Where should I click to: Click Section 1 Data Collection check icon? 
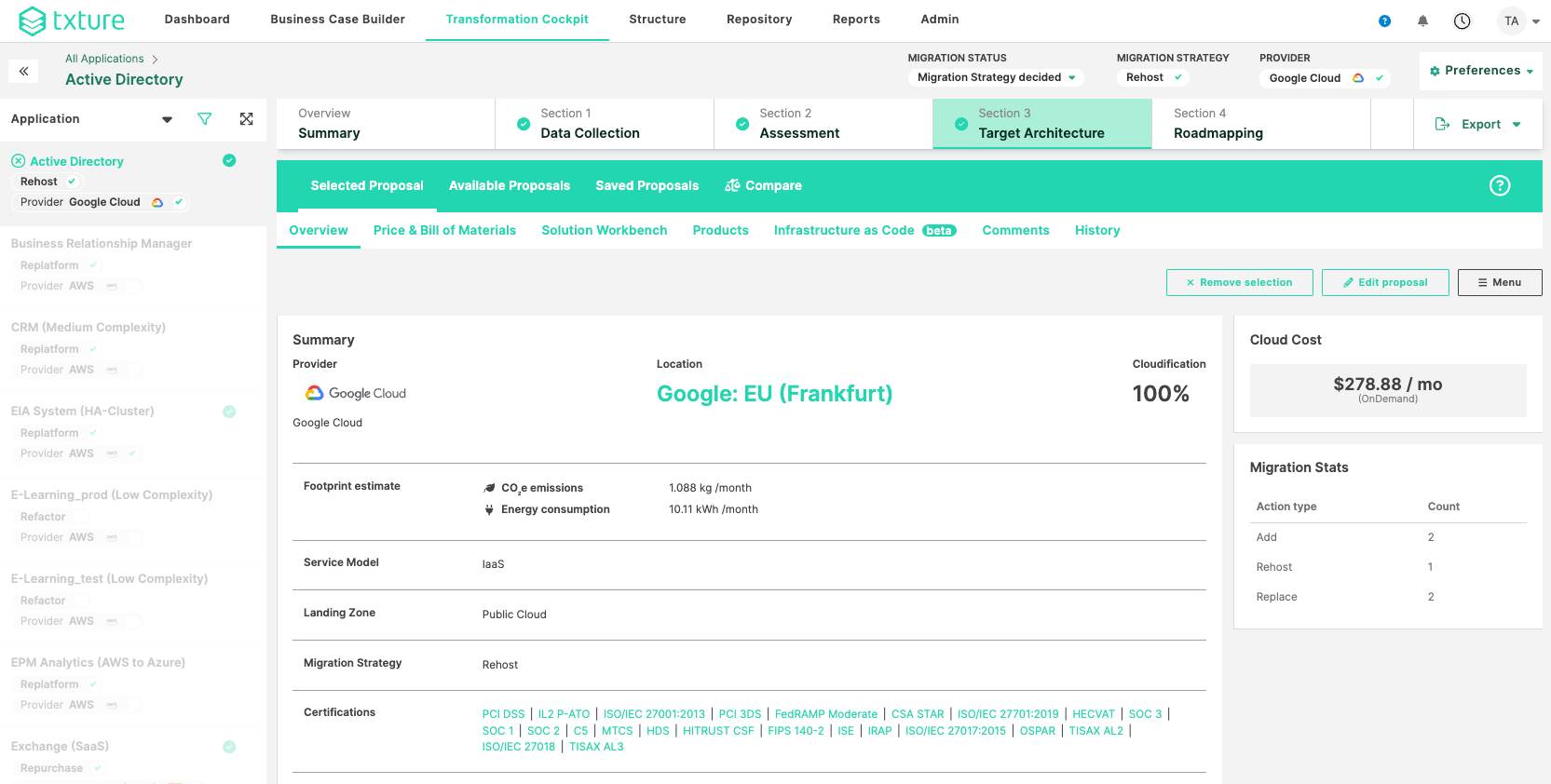click(x=524, y=124)
